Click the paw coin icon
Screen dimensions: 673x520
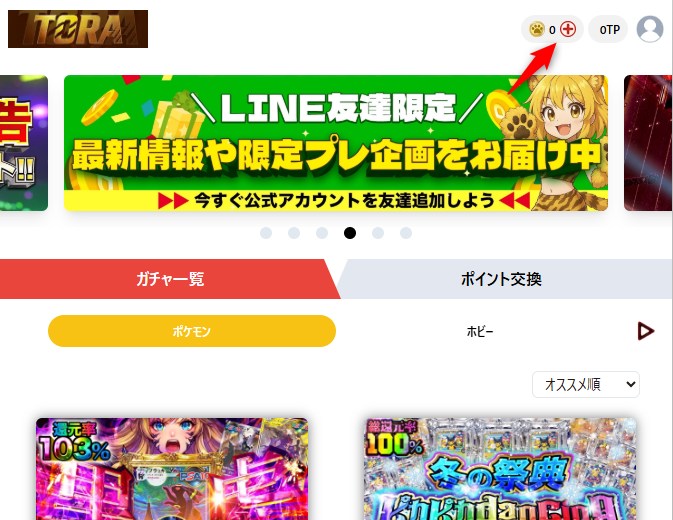[537, 29]
